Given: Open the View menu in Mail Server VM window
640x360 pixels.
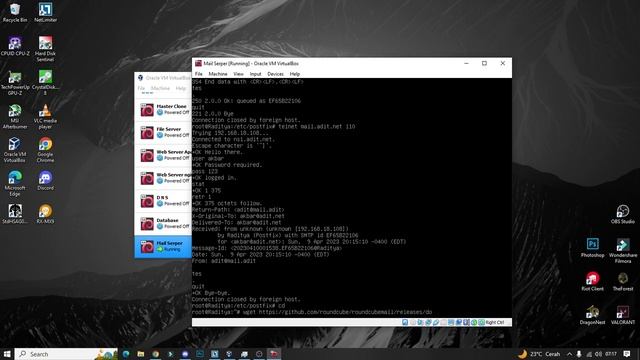Looking at the screenshot, I should coord(238,74).
